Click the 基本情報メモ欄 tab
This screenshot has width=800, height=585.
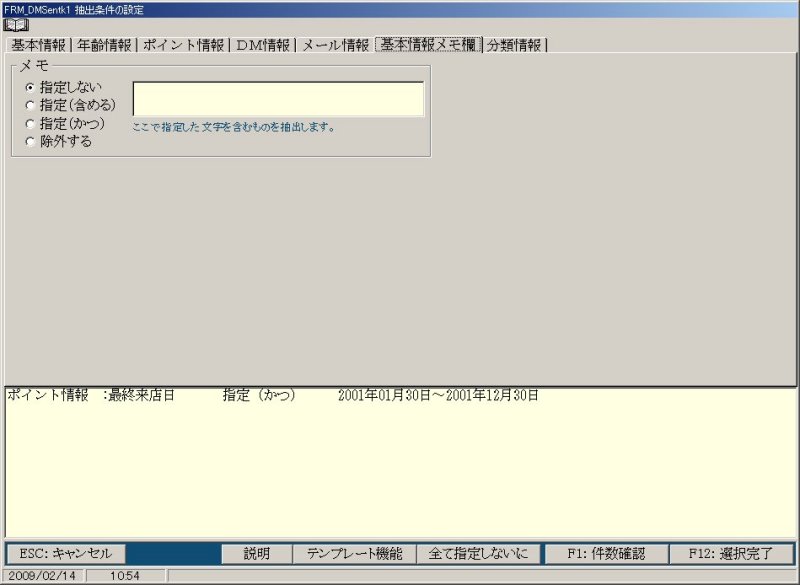tap(429, 45)
